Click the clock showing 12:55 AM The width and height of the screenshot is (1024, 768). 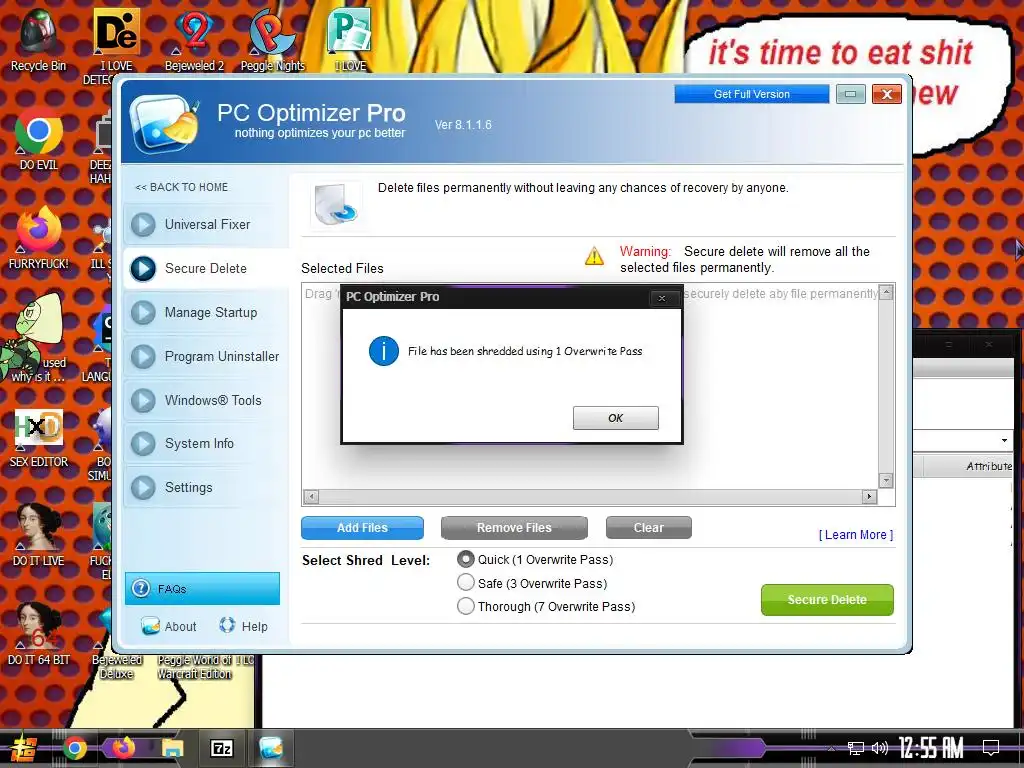click(931, 748)
